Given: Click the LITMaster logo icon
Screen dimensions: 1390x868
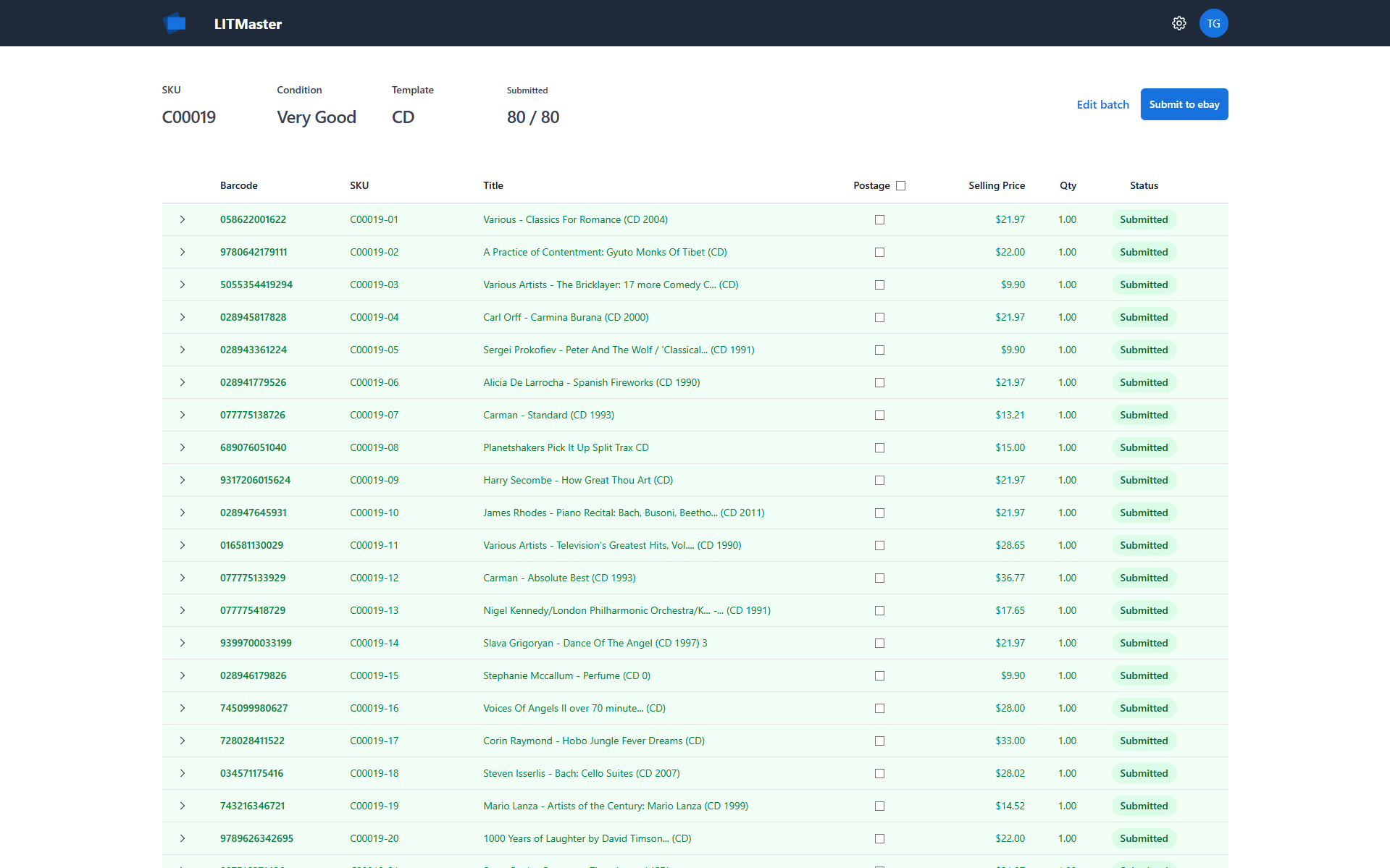Looking at the screenshot, I should click(x=175, y=23).
